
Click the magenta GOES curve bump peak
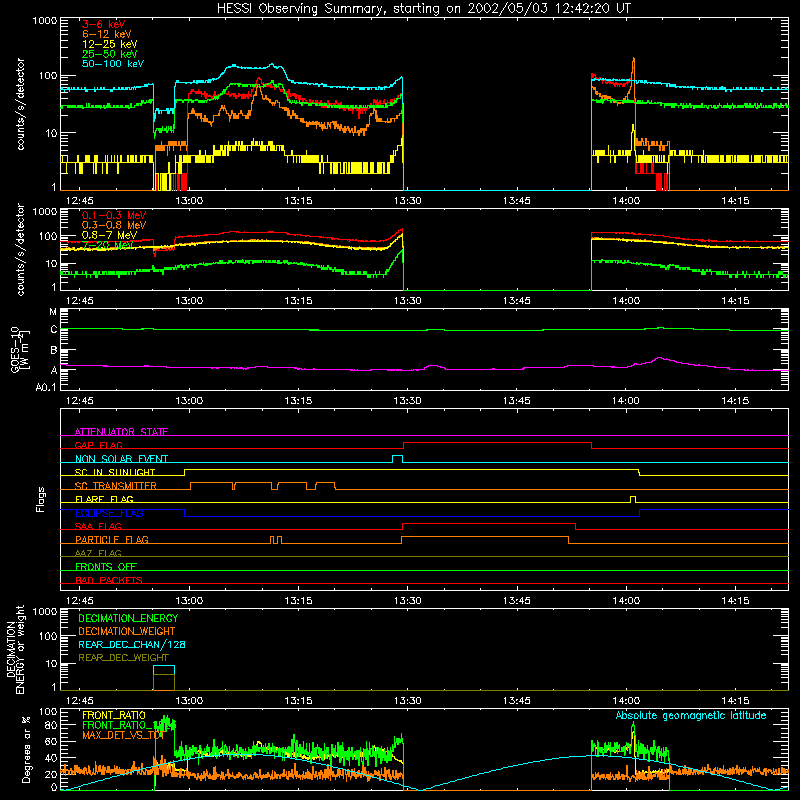(x=660, y=358)
